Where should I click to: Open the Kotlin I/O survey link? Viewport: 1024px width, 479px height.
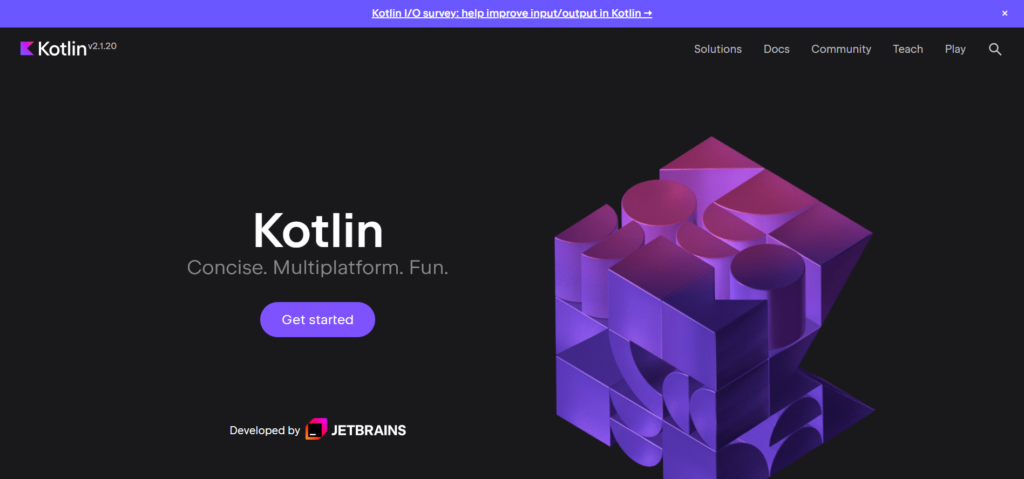[x=512, y=13]
